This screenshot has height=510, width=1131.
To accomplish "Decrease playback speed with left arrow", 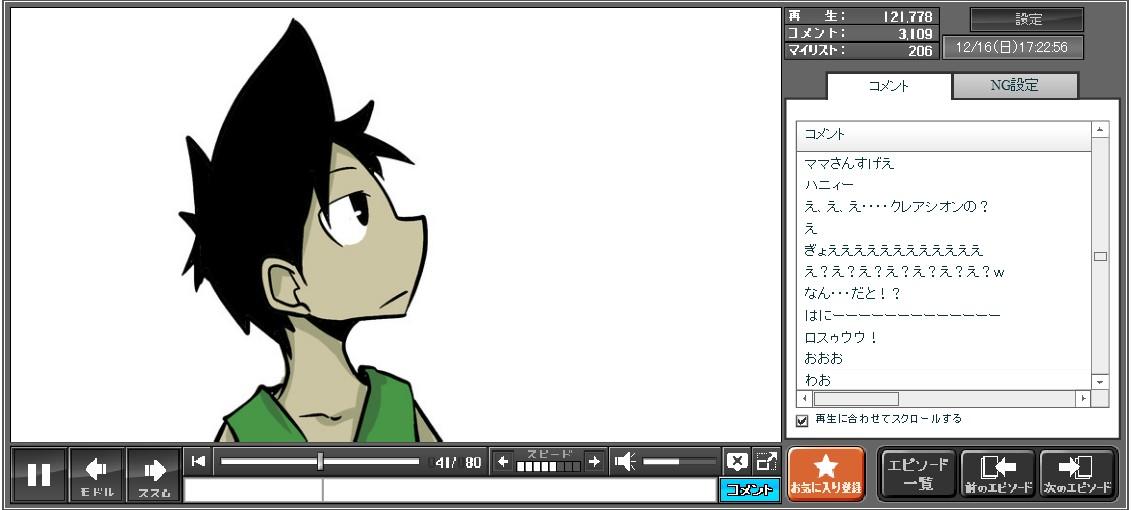I will (x=503, y=461).
